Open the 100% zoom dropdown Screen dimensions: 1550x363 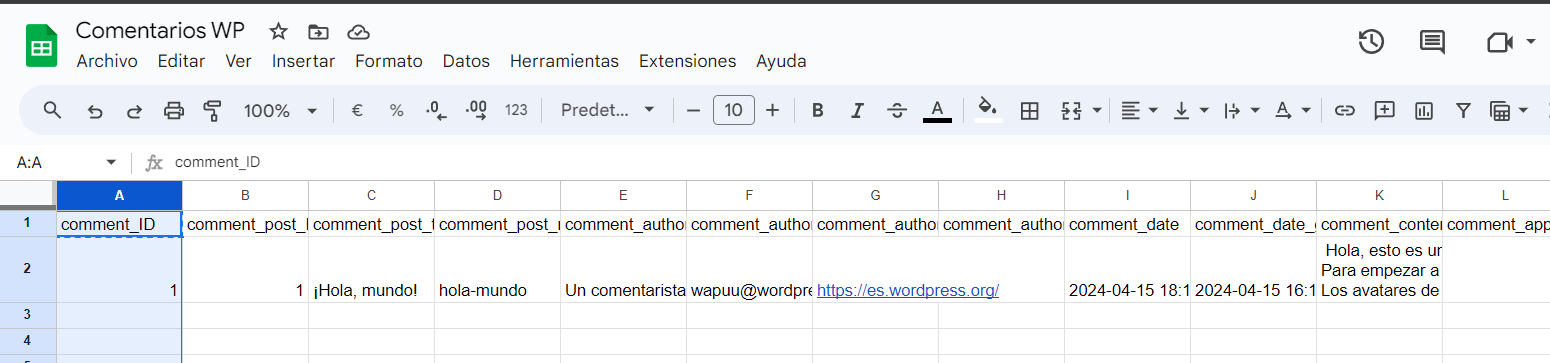coord(280,110)
